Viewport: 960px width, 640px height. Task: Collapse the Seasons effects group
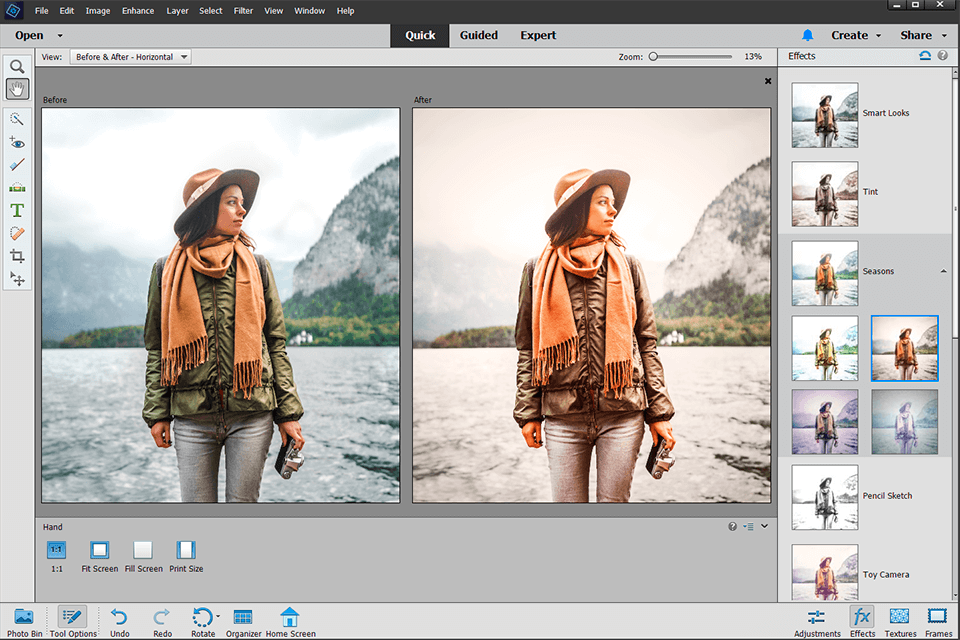[x=943, y=271]
